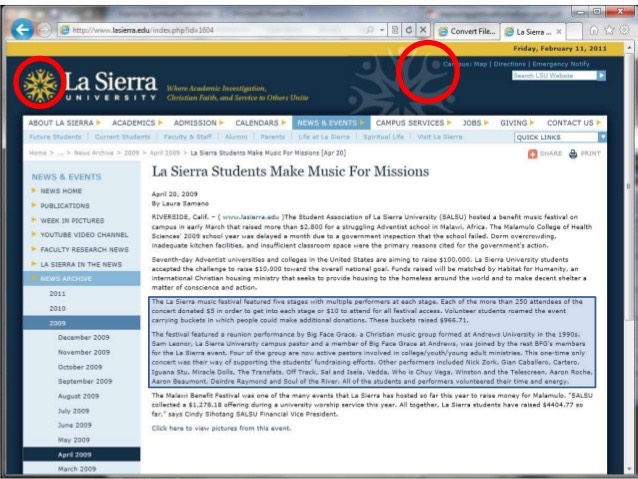Click the Print printer icon

coord(573,154)
